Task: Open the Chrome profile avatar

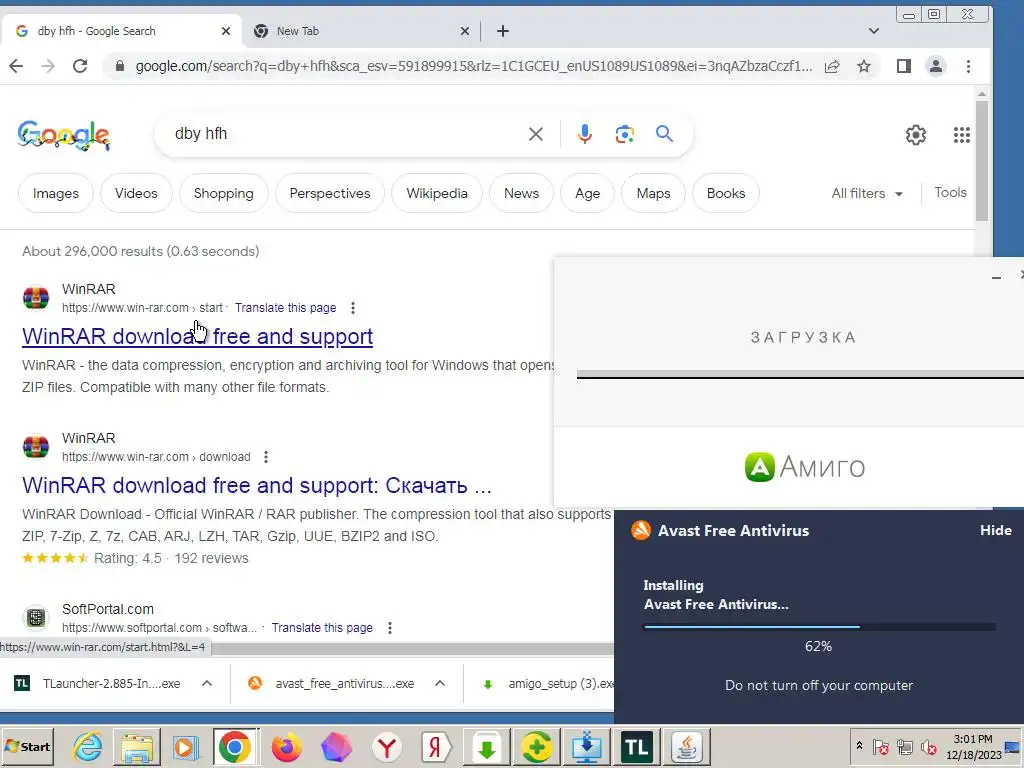Action: pos(936,66)
